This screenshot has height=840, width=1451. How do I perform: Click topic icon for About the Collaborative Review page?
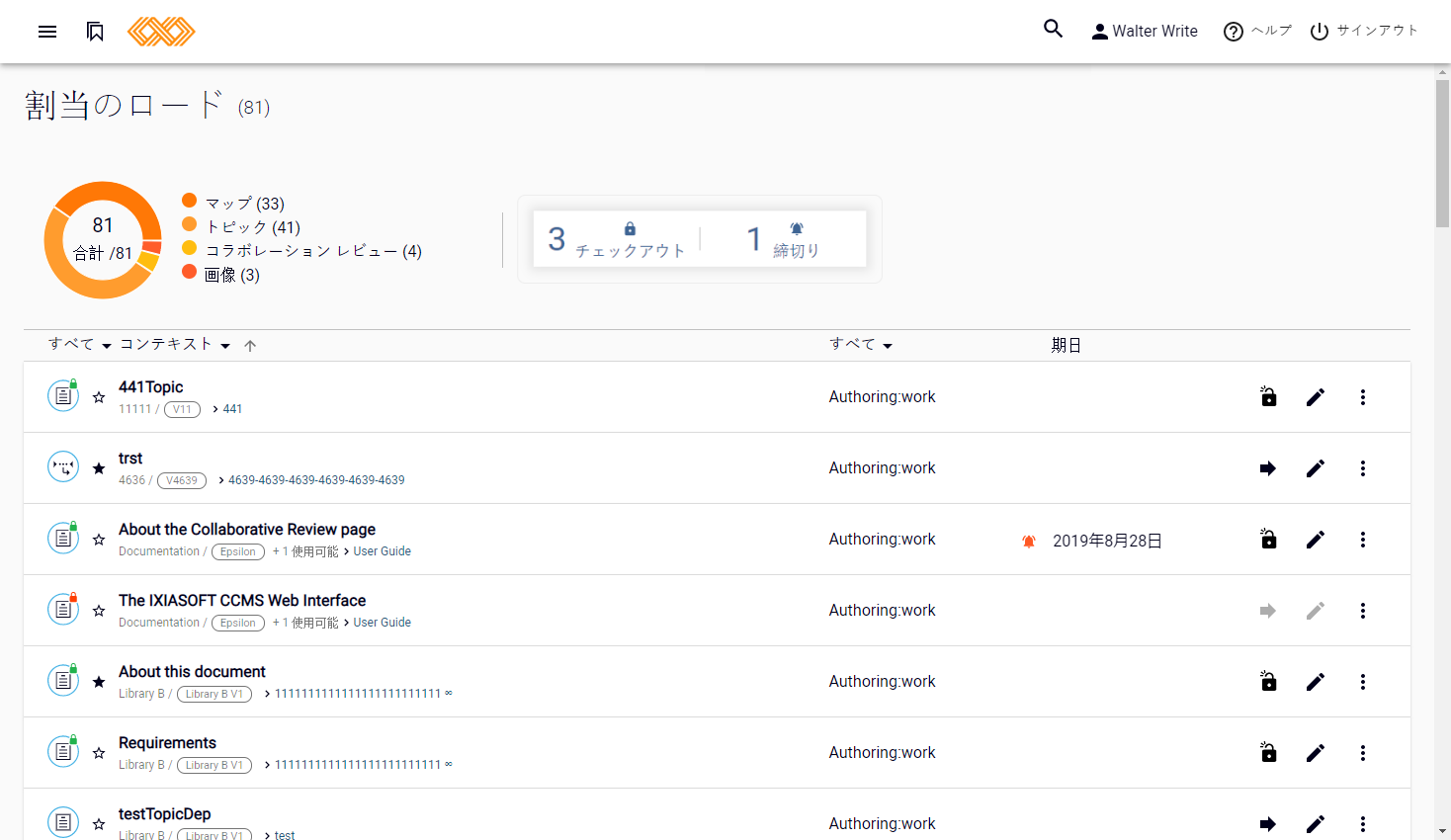[63, 538]
